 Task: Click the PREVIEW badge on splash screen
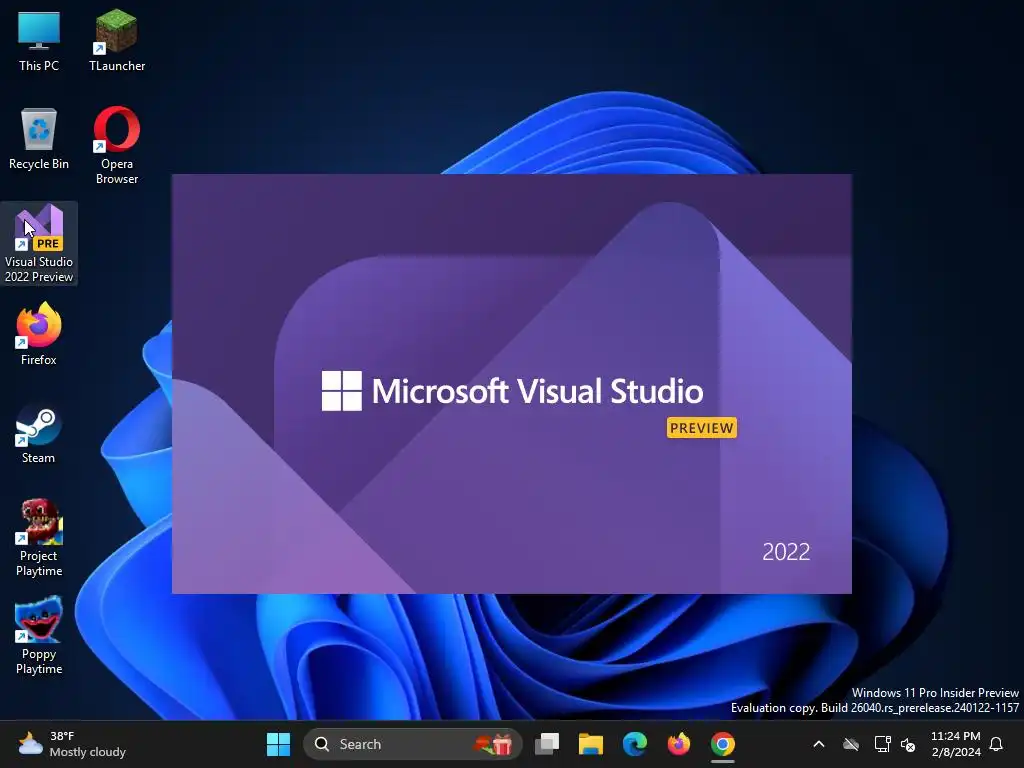[701, 428]
